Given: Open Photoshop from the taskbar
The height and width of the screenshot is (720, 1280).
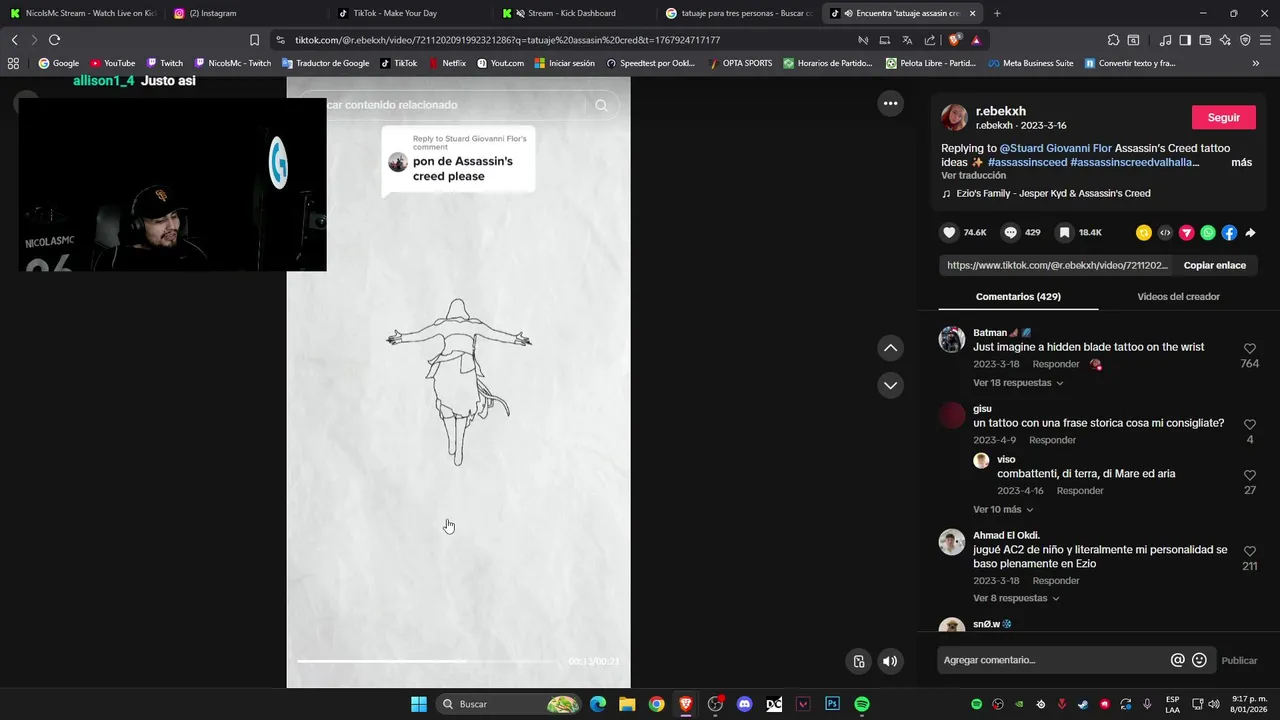Looking at the screenshot, I should [x=832, y=704].
